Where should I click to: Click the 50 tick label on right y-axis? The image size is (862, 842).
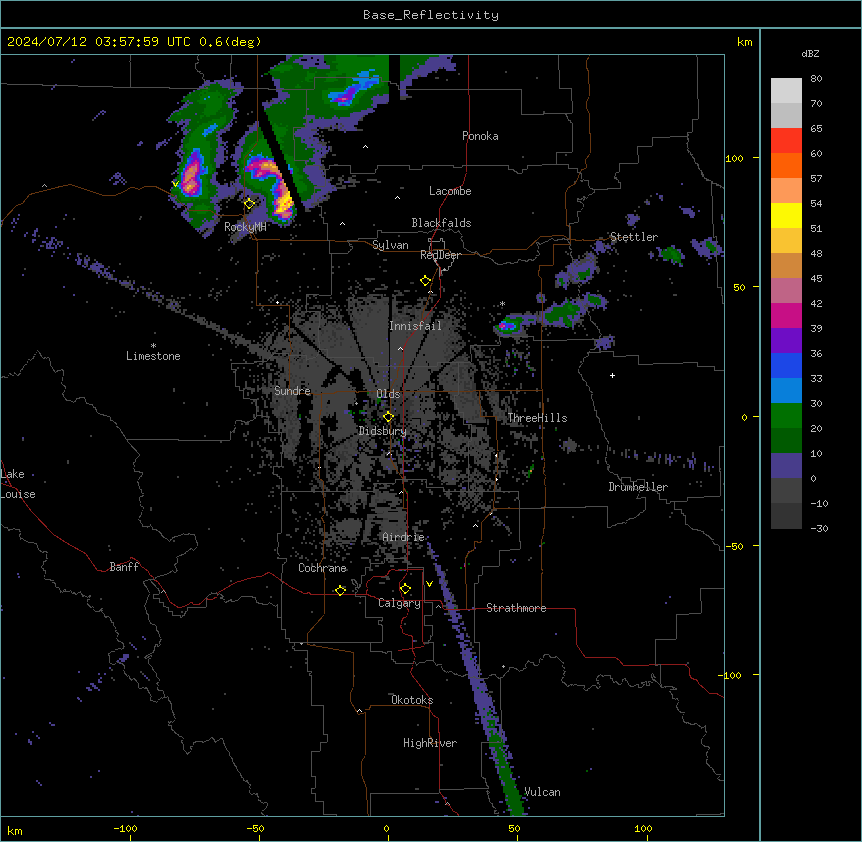click(739, 287)
